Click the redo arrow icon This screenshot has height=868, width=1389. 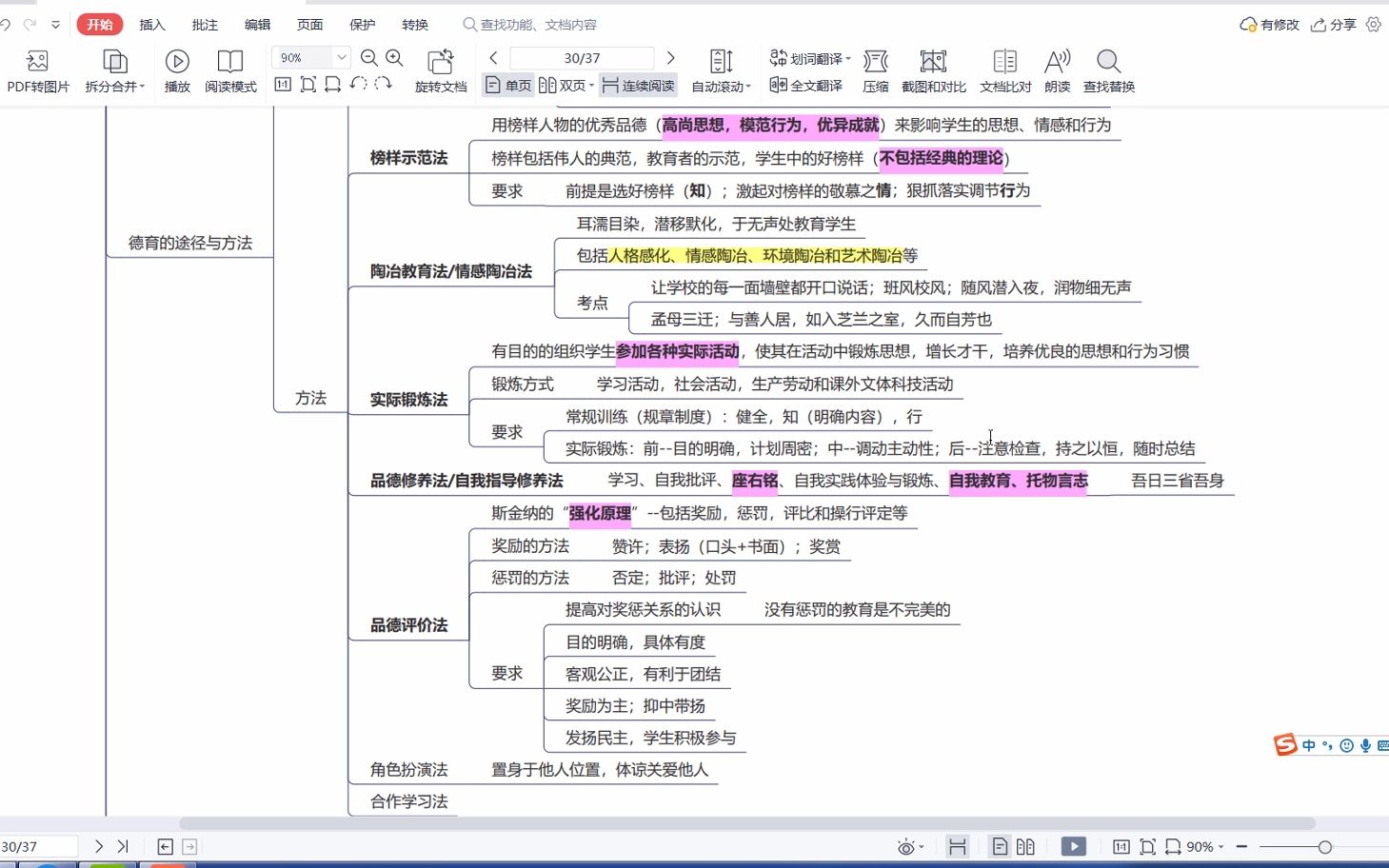point(30,25)
